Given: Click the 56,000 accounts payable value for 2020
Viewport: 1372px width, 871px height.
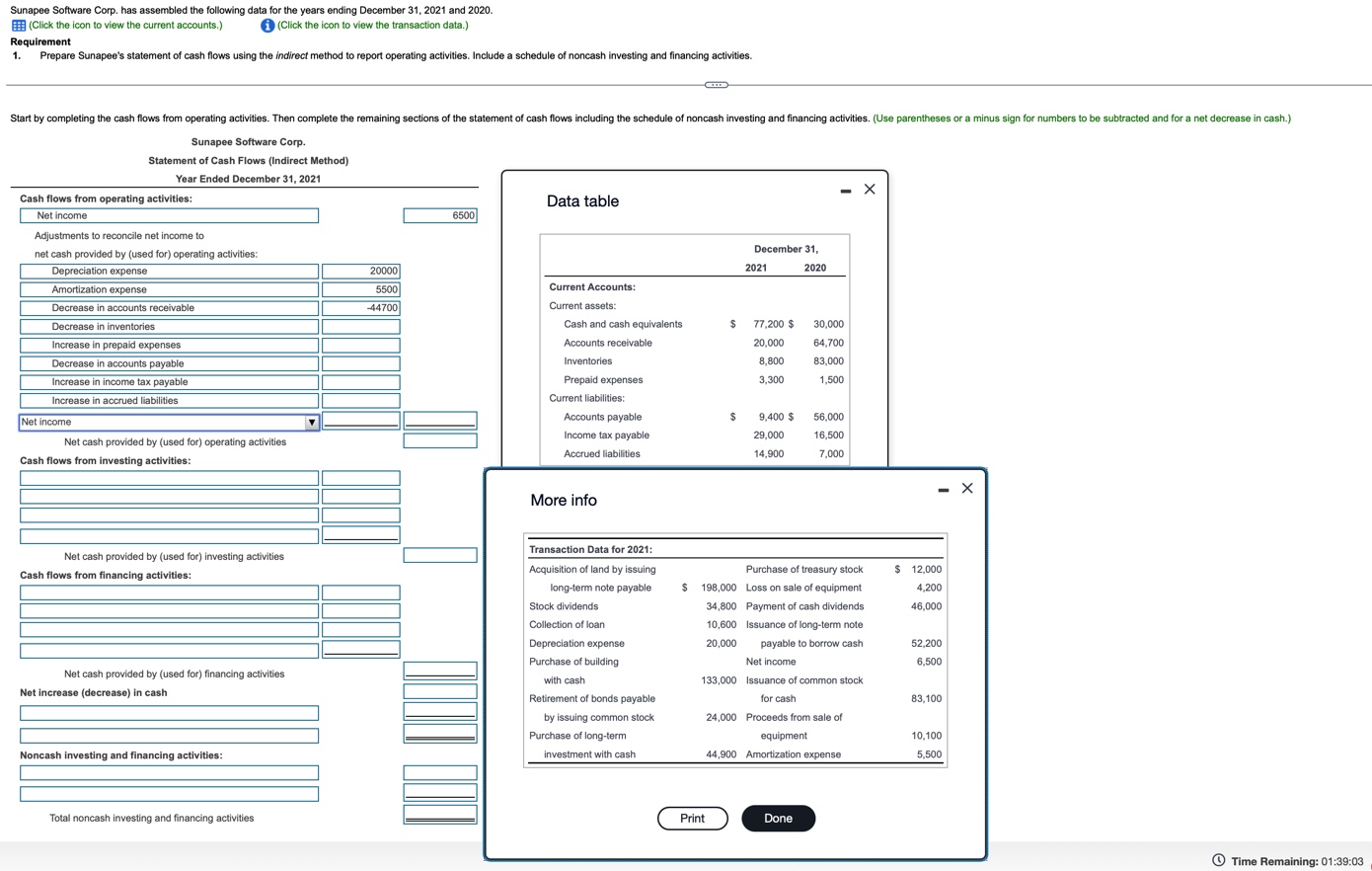Looking at the screenshot, I should (828, 417).
